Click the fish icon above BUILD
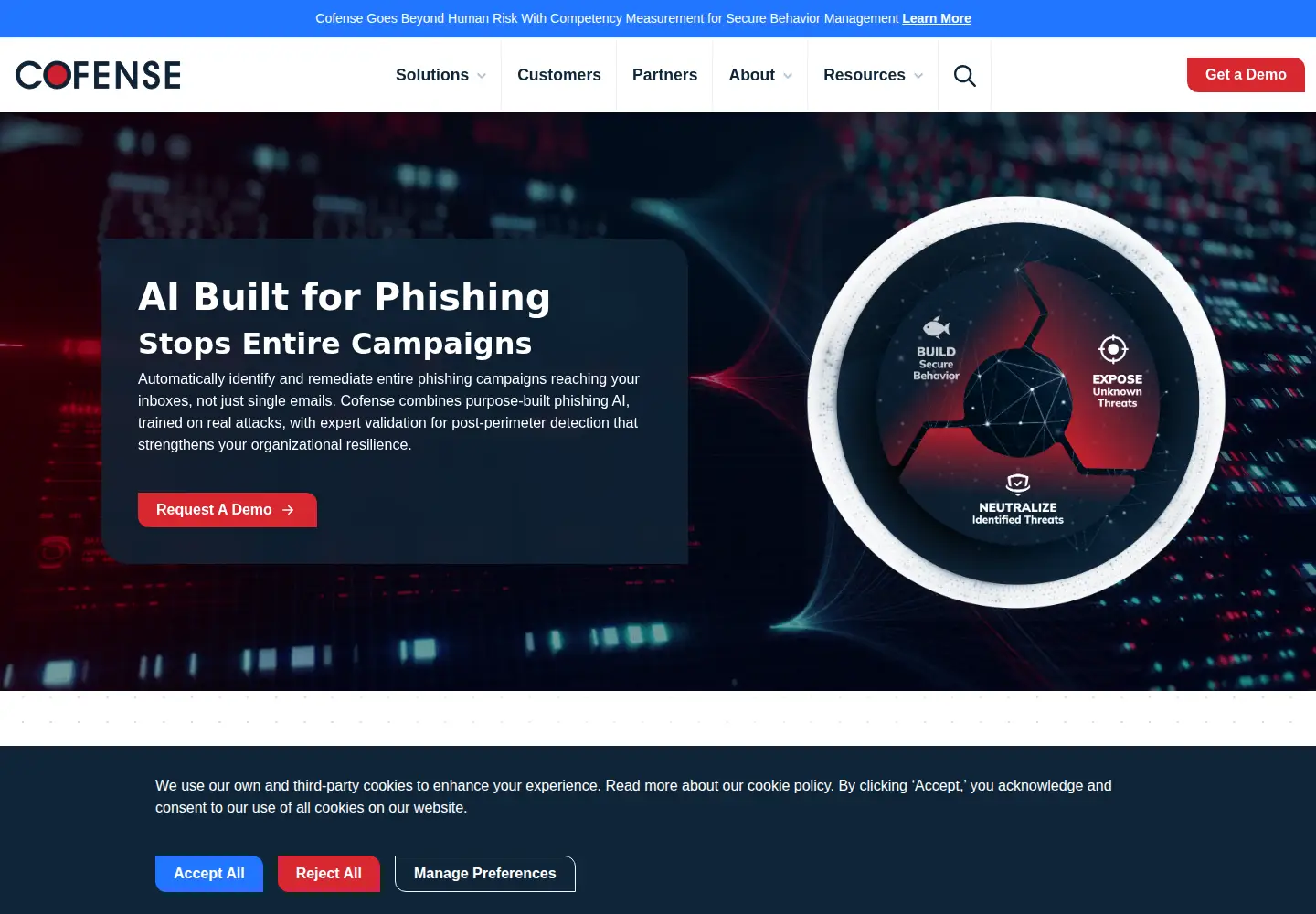The width and height of the screenshot is (1316, 914). coord(936,327)
